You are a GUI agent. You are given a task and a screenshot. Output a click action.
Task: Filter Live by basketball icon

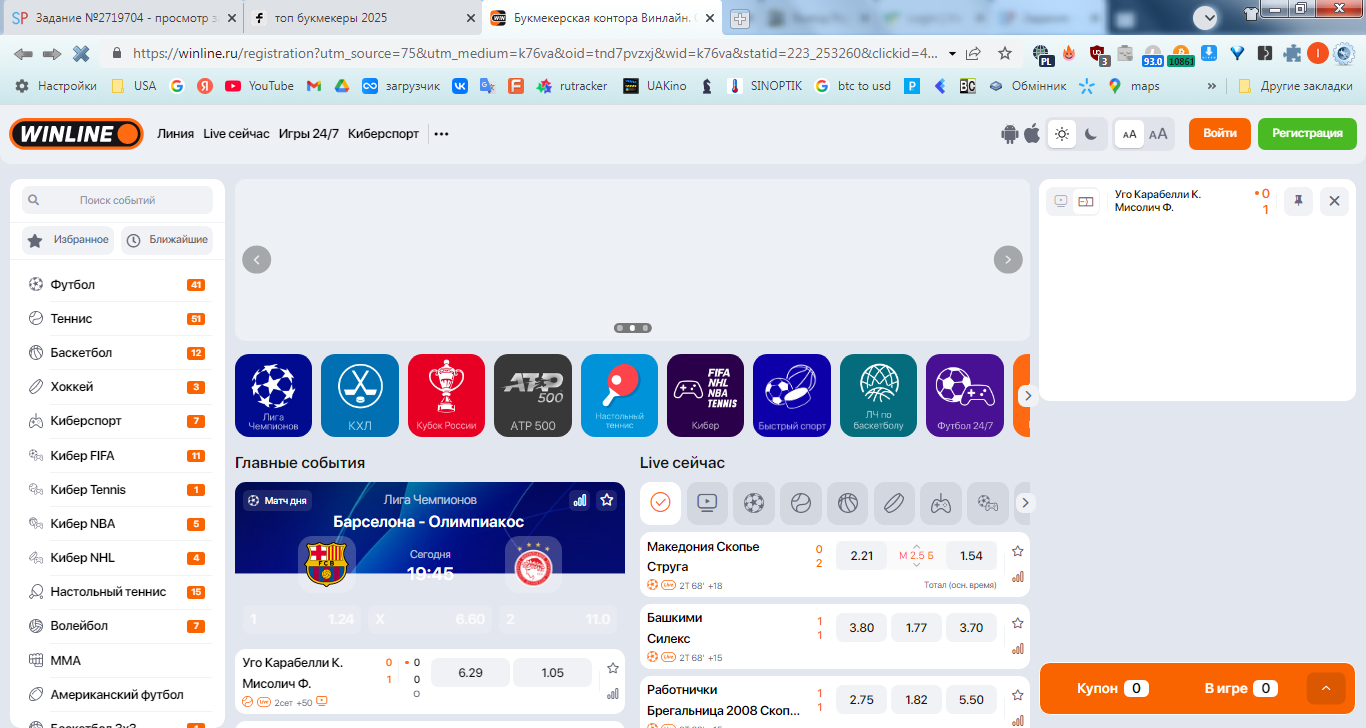pos(848,503)
